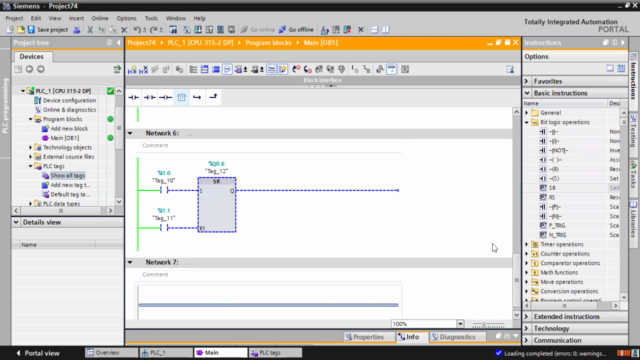Expand the Technology objects folder
The image size is (640, 360).
31,147
